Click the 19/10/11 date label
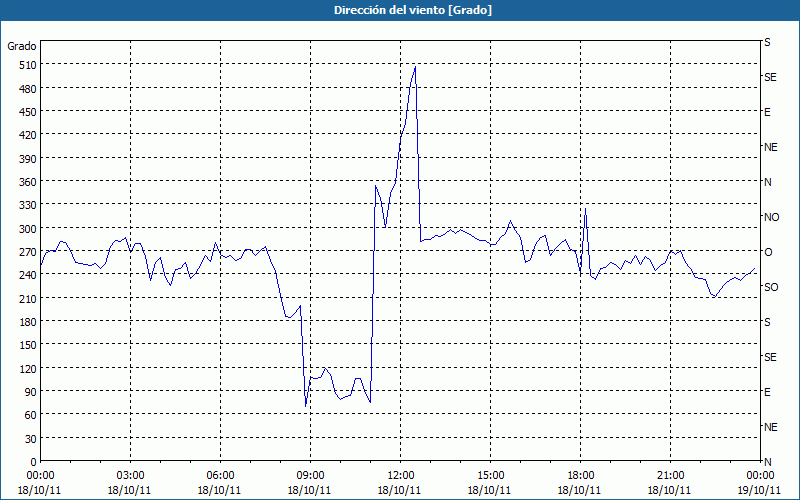The image size is (800, 500). [x=760, y=490]
